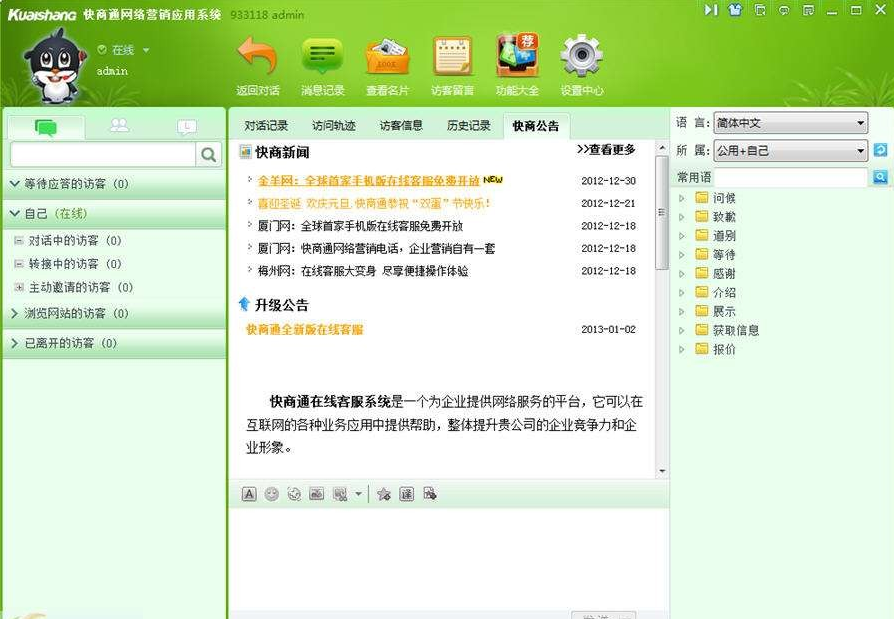Select the 介绍 phrase folder
Image resolution: width=894 pixels, height=619 pixels.
pyautogui.click(x=716, y=292)
